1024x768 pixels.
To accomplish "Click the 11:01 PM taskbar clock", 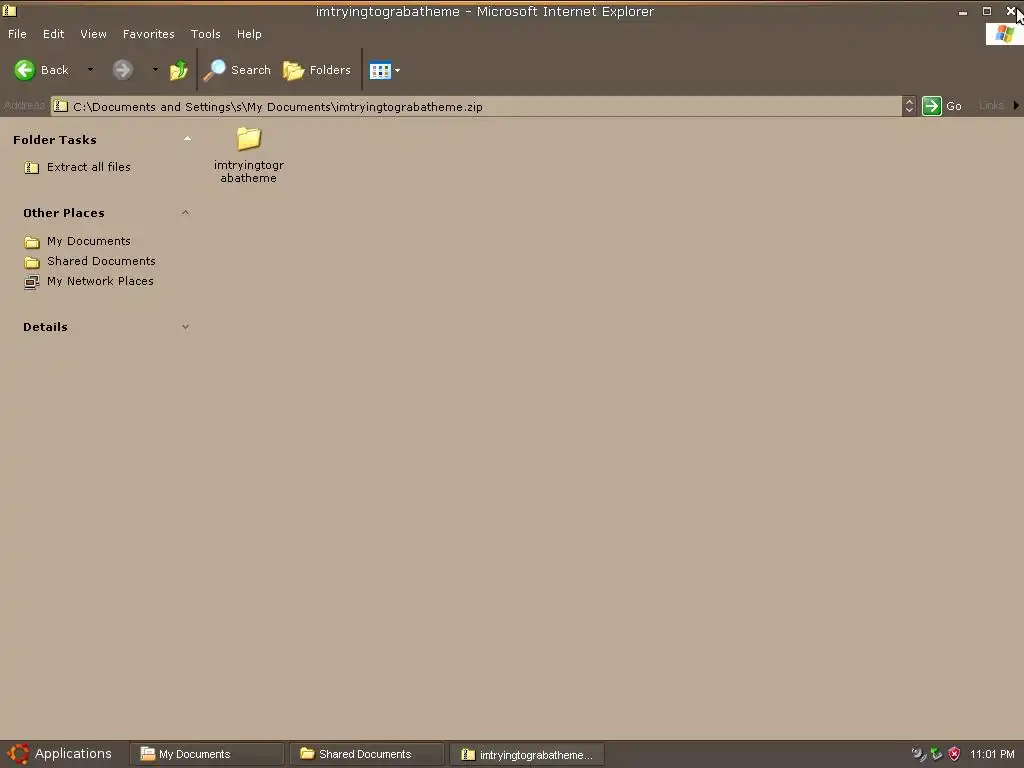I will coord(992,754).
